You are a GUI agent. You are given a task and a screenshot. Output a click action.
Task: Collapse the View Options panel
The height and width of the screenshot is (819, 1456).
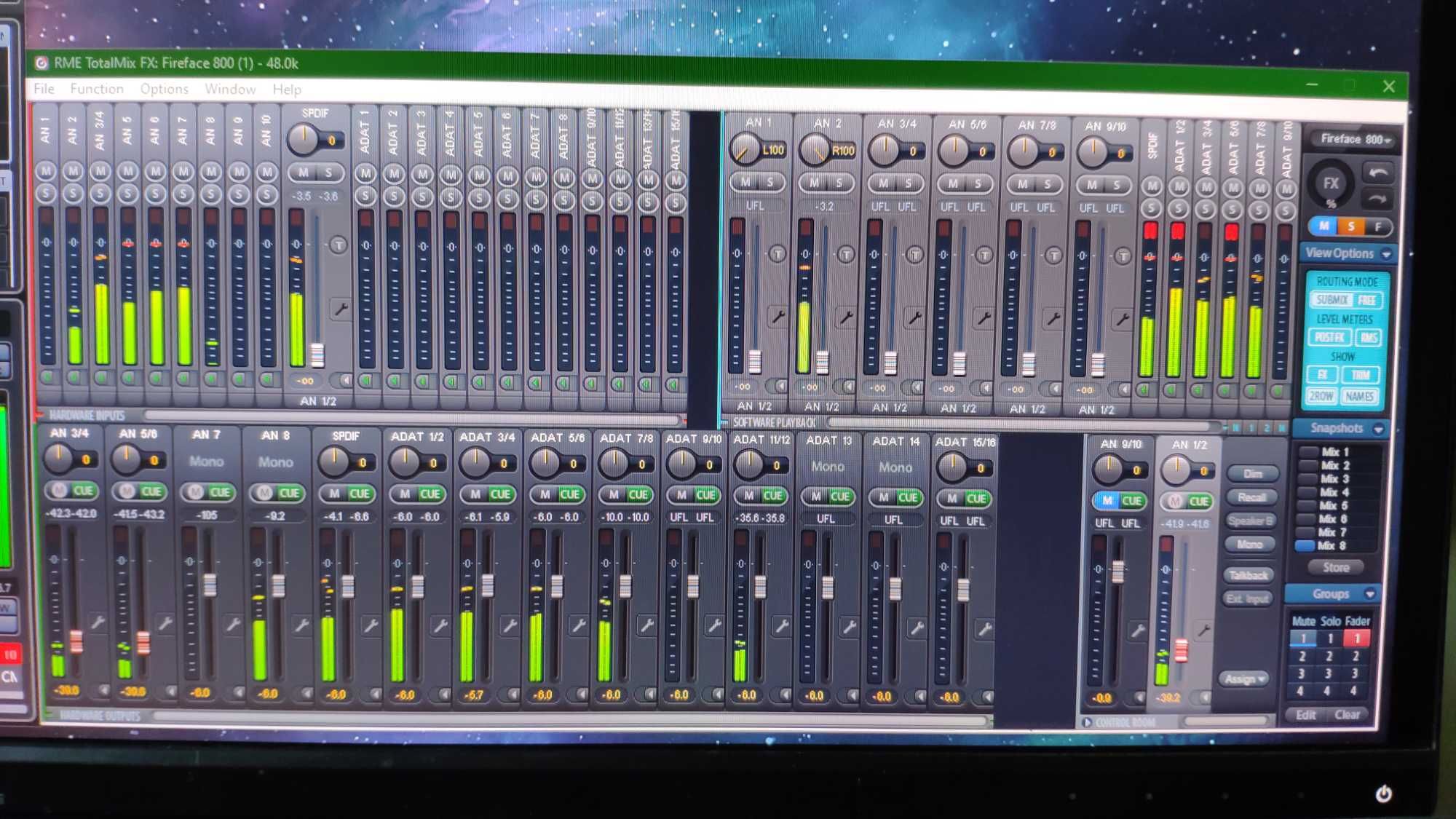pos(1386,254)
